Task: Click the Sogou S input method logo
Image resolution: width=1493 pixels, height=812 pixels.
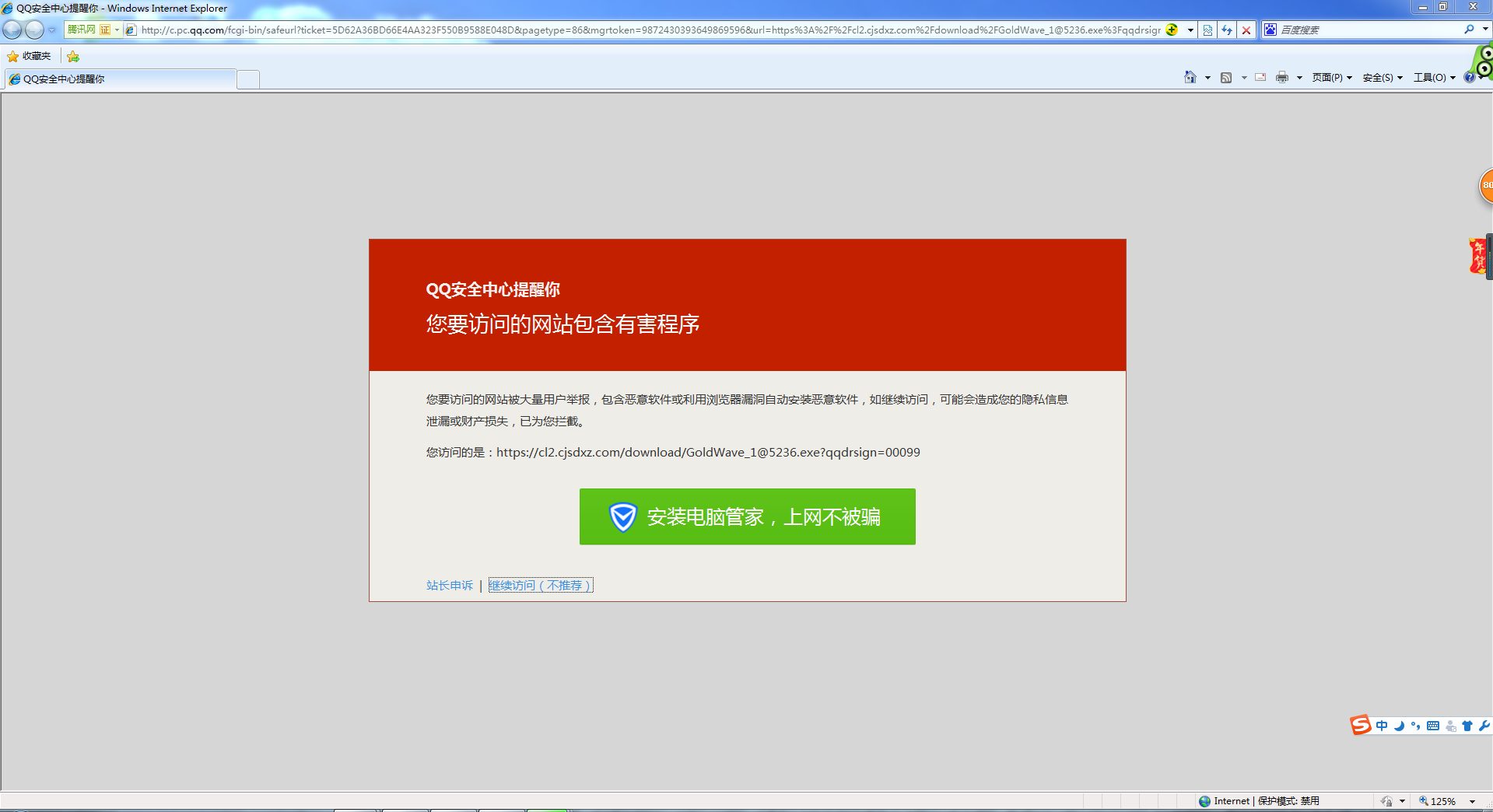Action: pos(1361,725)
